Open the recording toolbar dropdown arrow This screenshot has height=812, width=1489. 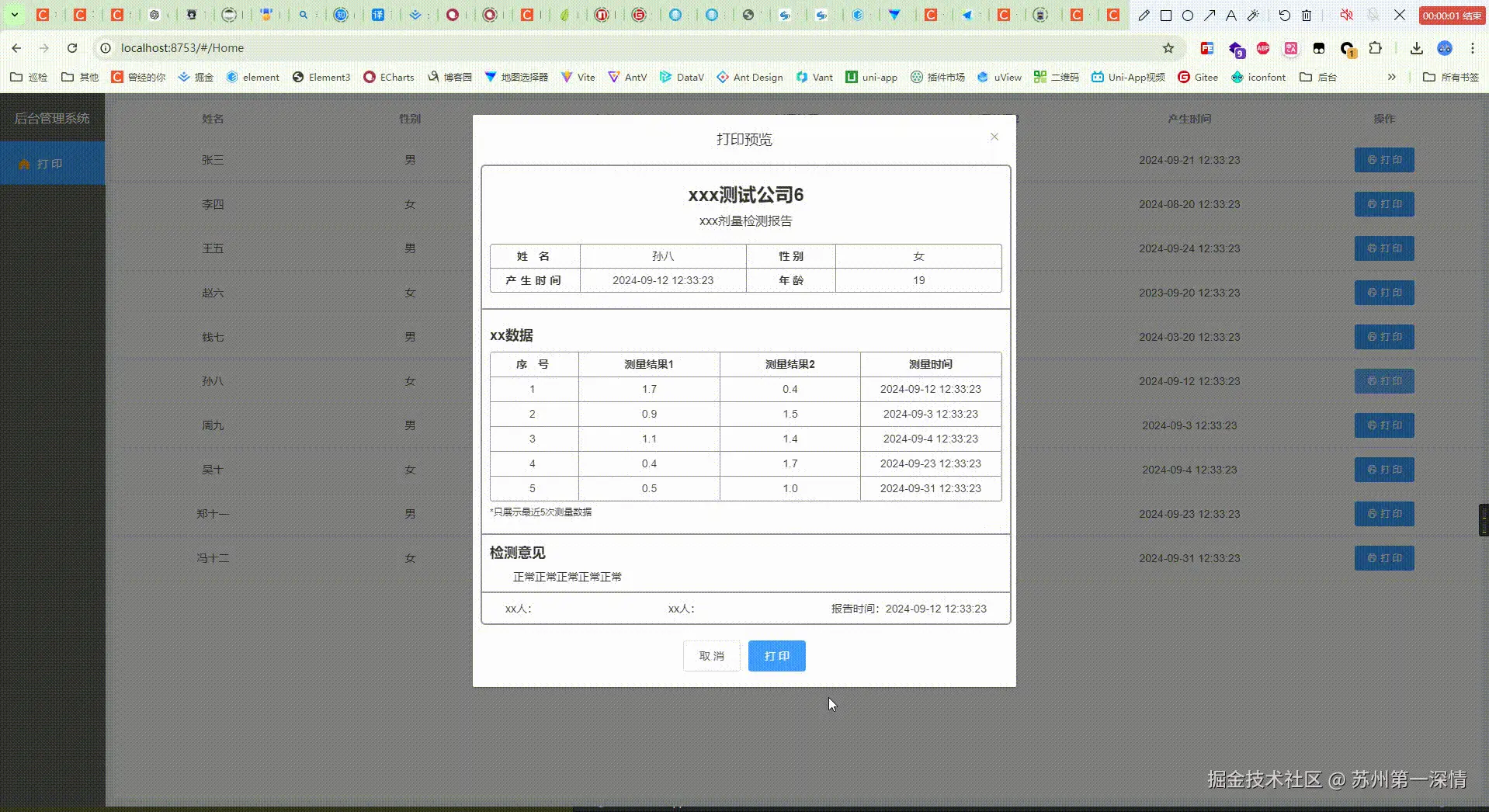13,14
